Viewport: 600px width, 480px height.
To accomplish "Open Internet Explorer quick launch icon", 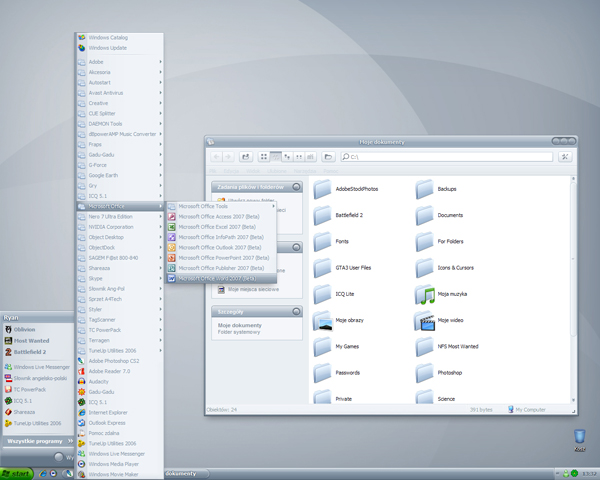I will pyautogui.click(x=43, y=474).
